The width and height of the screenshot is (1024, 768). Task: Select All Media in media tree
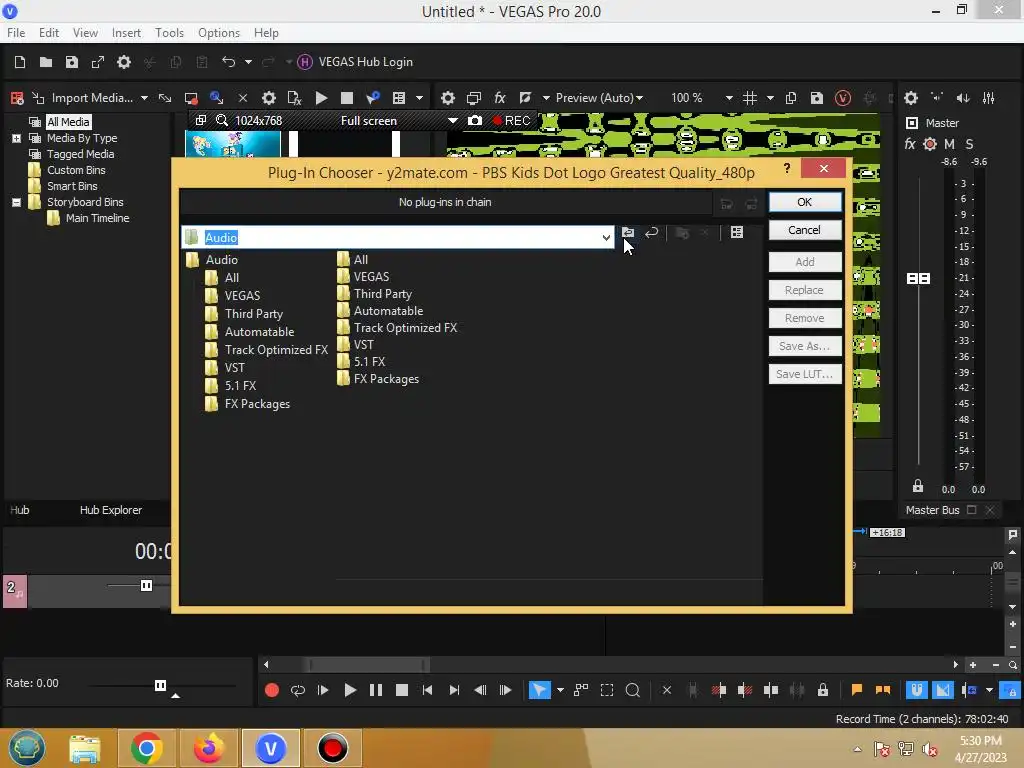coord(68,122)
